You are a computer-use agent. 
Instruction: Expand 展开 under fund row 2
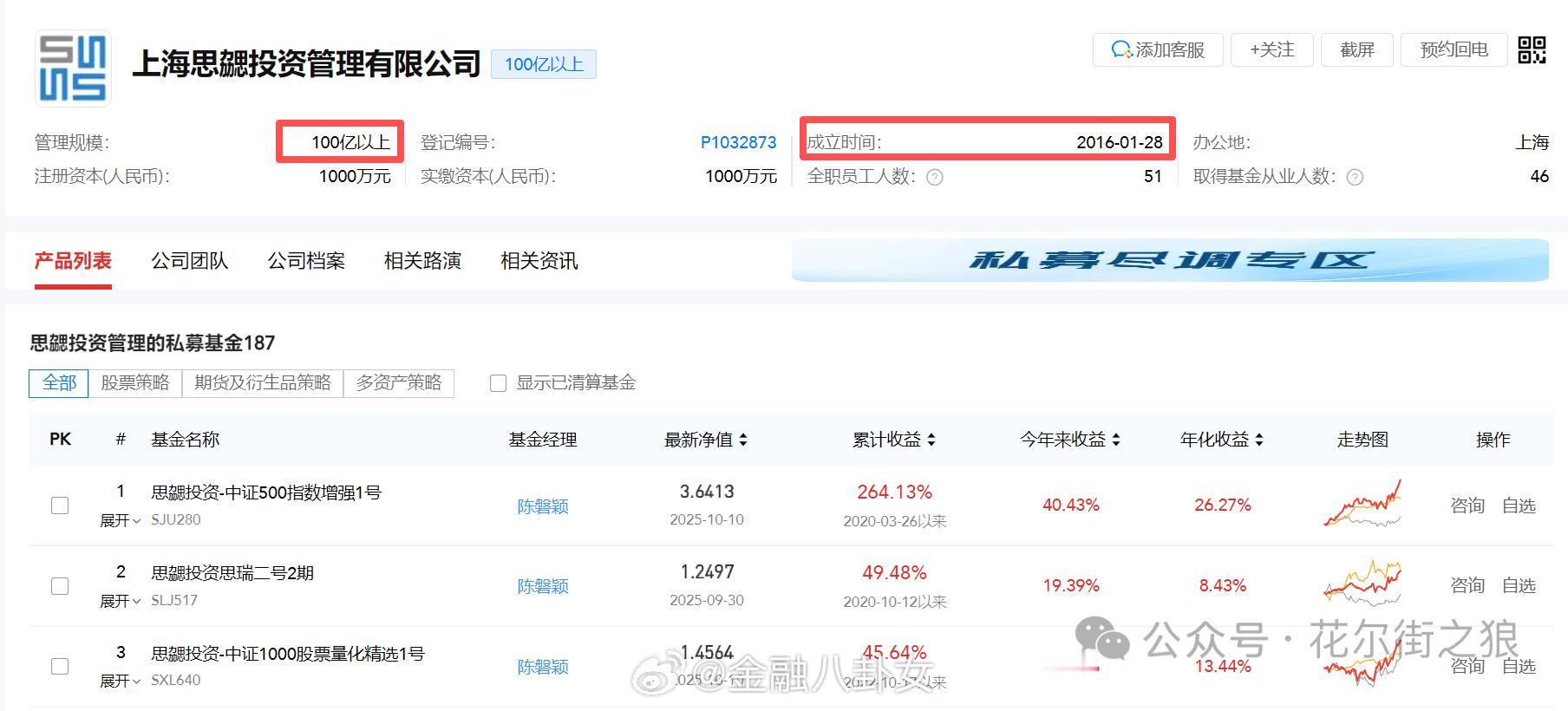point(121,601)
